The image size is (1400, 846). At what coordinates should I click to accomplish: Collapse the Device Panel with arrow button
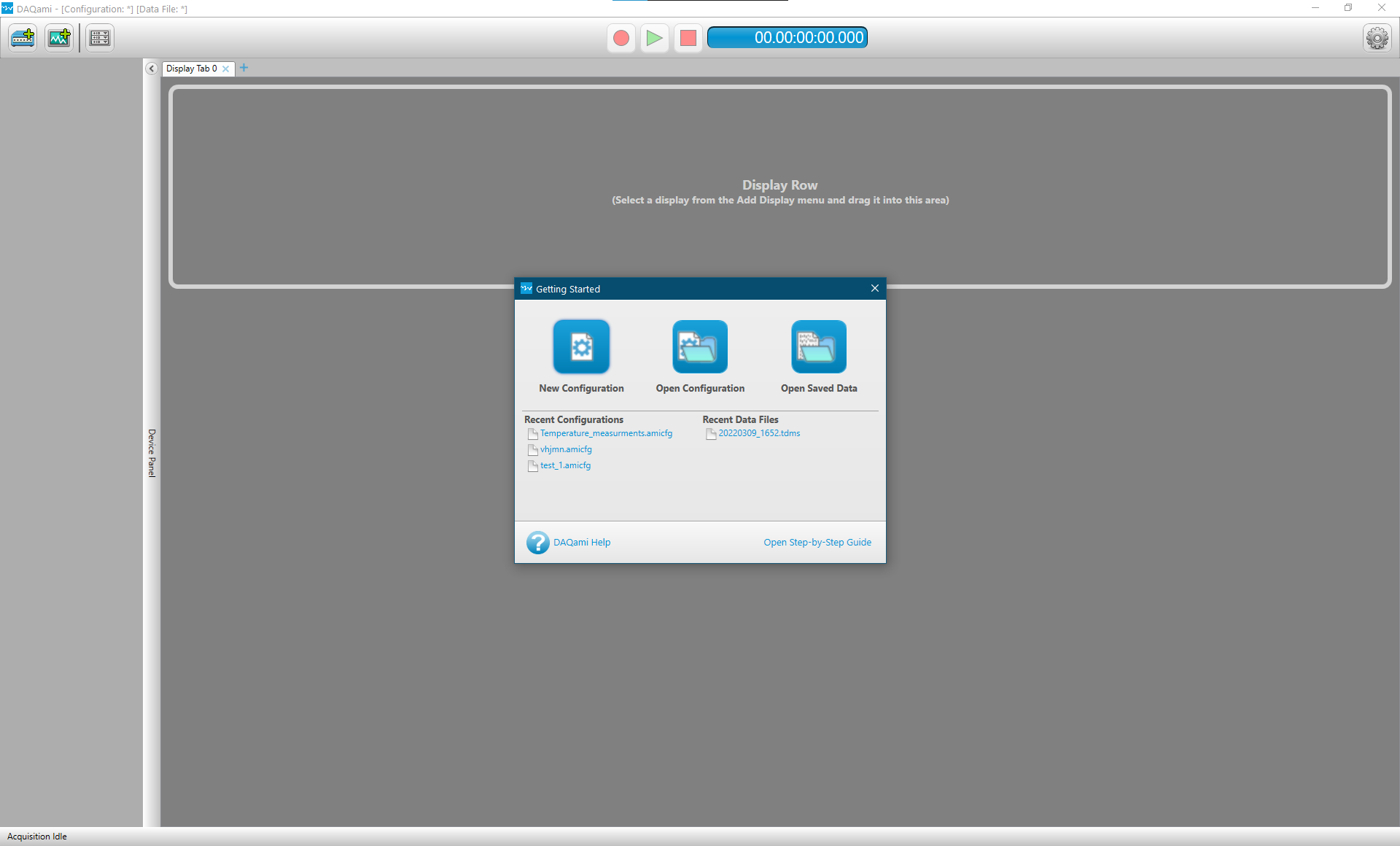click(152, 69)
